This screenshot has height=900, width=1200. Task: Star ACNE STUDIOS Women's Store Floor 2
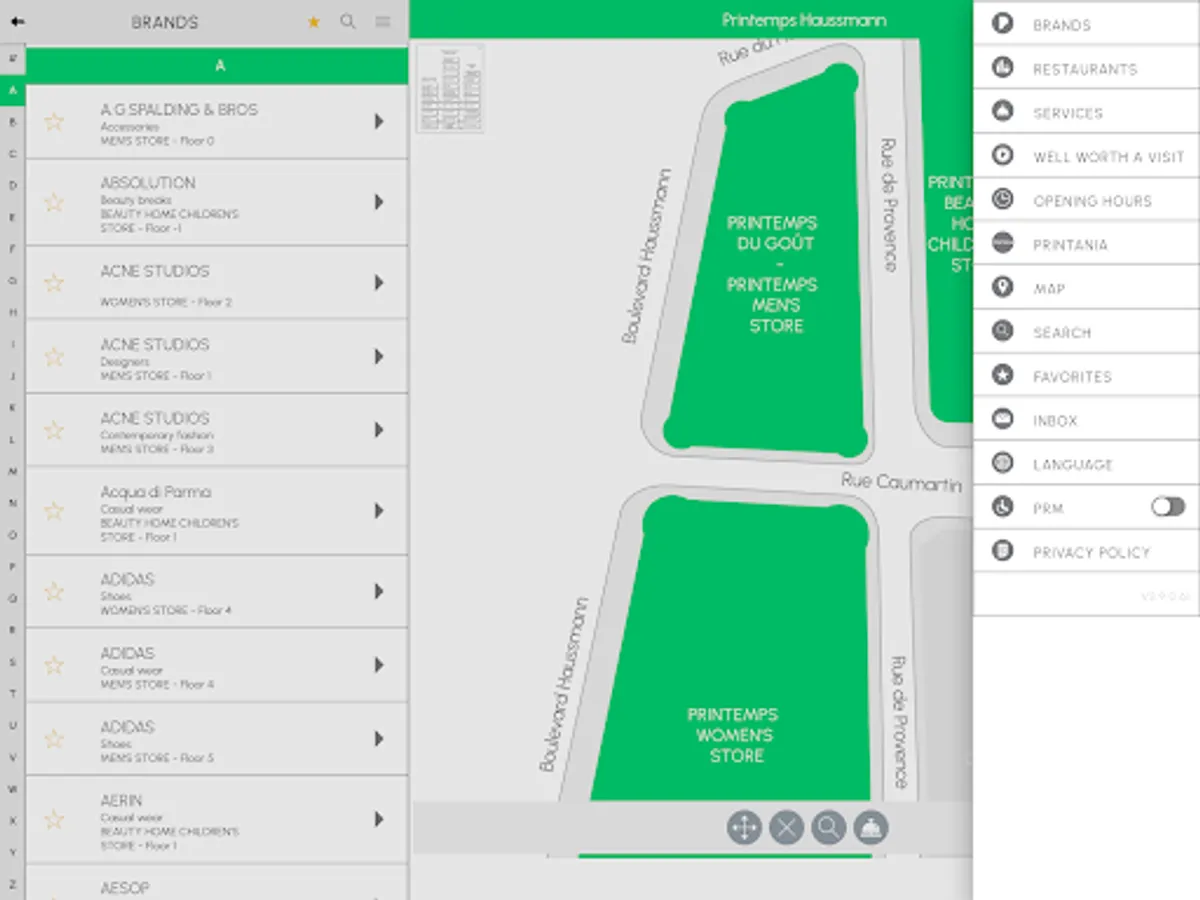[x=54, y=284]
